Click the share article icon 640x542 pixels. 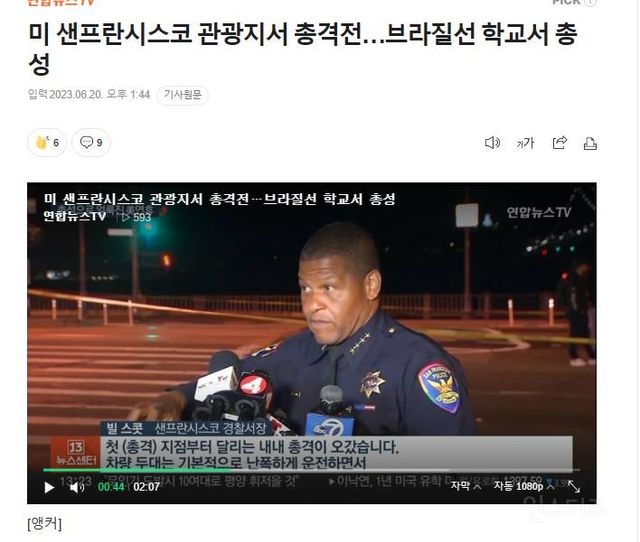tap(560, 143)
